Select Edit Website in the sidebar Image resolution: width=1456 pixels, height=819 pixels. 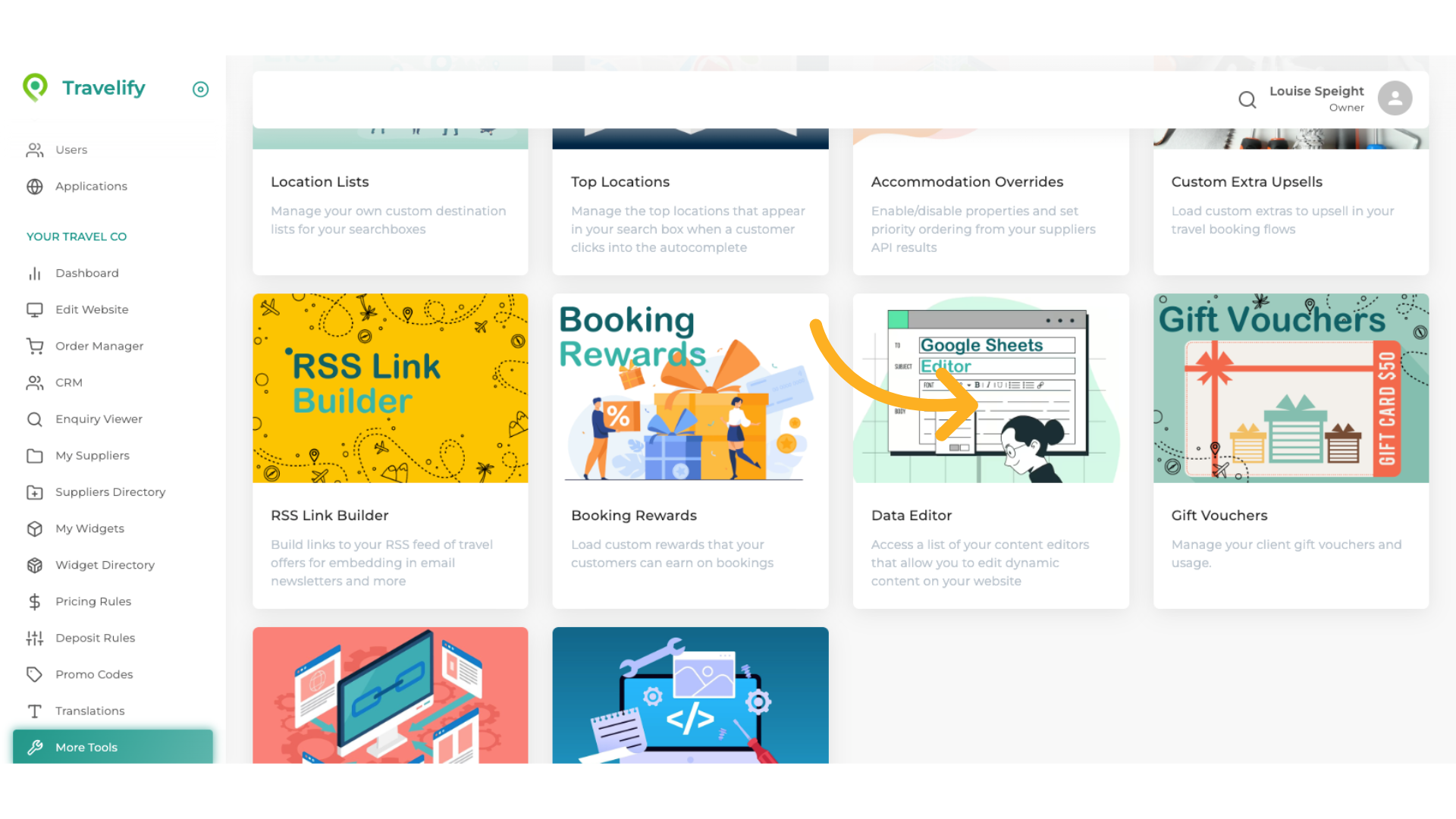coord(92,309)
